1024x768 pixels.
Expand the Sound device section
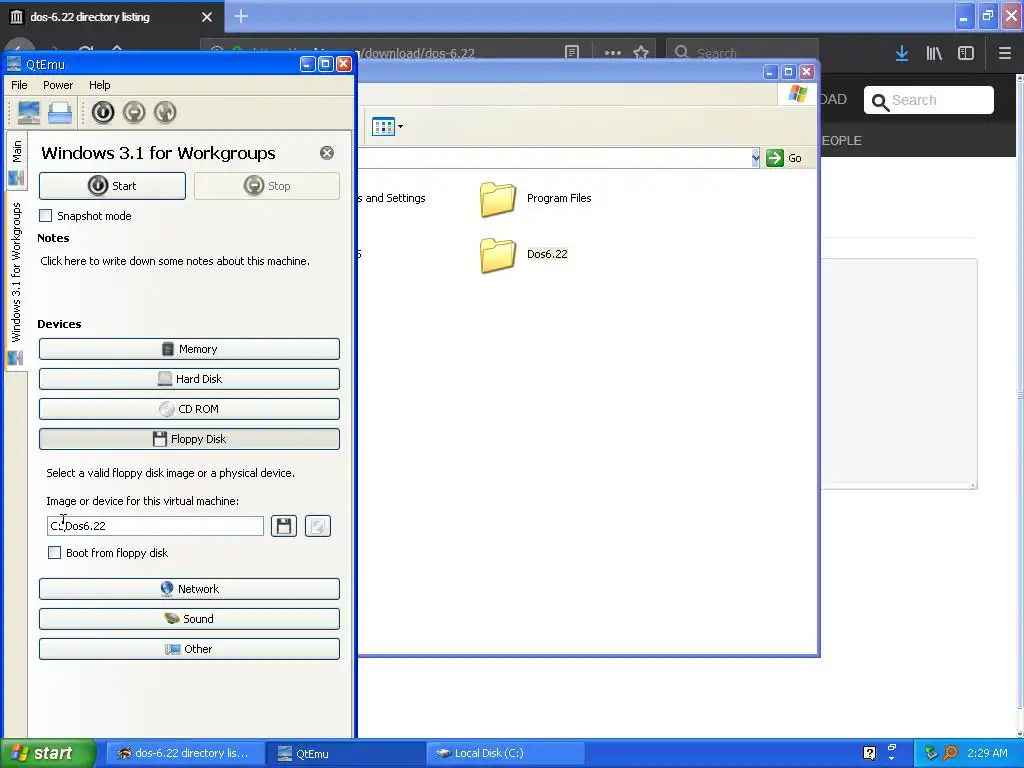click(189, 618)
